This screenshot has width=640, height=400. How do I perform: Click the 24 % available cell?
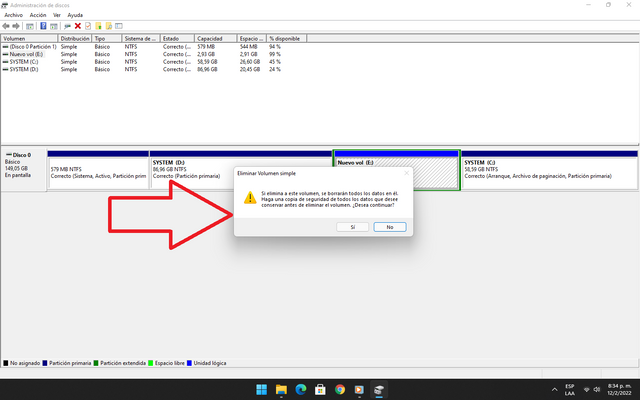tap(275, 70)
